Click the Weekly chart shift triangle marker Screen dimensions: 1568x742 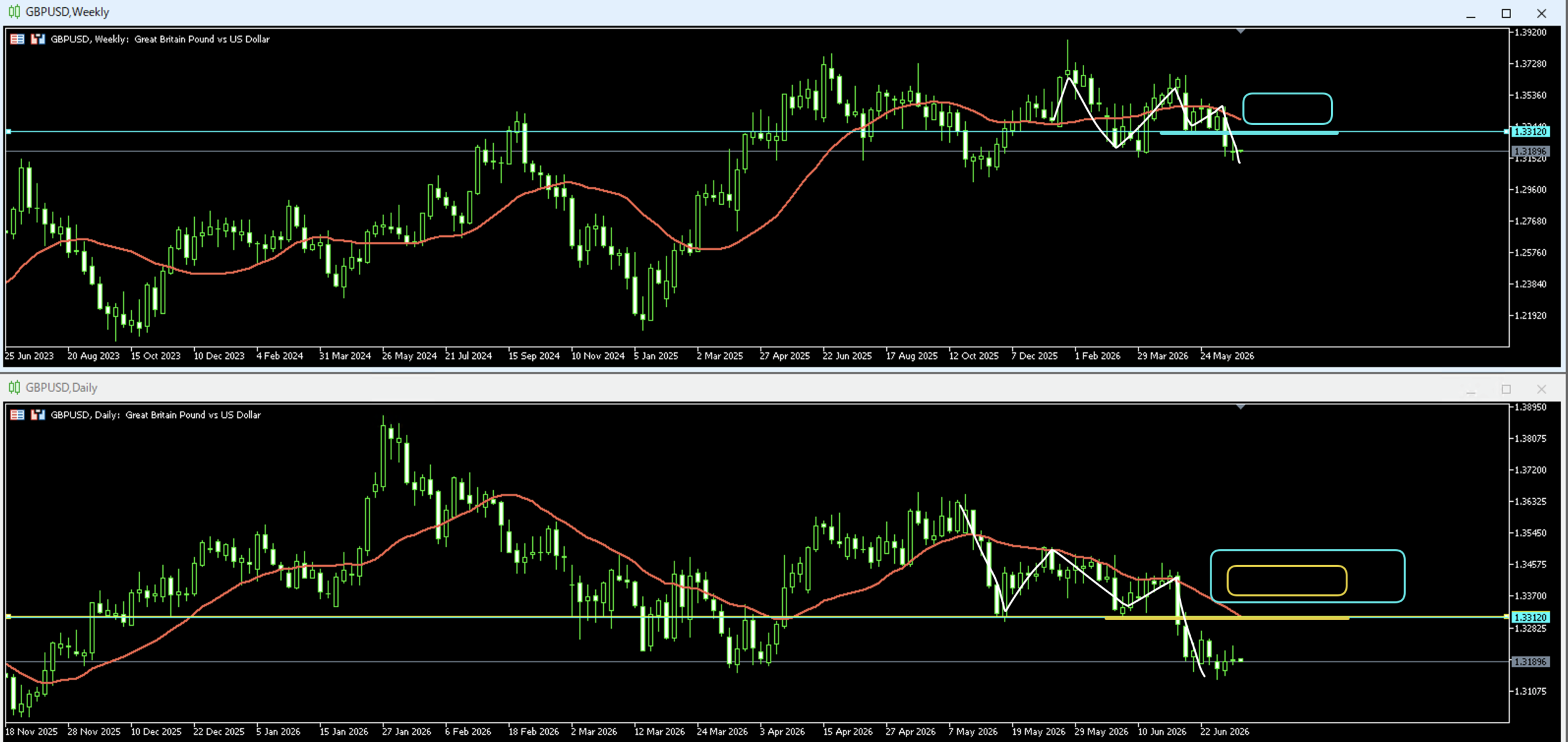pos(1240,31)
